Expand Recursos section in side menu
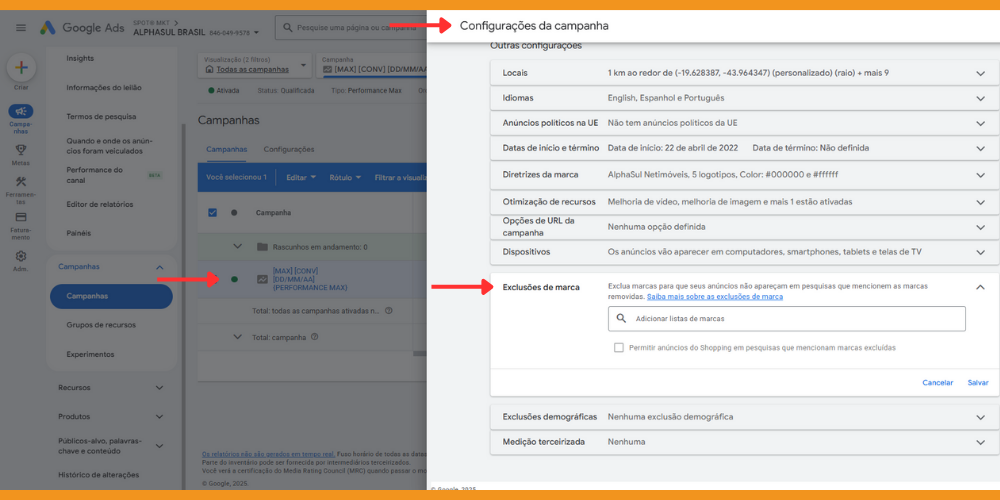The height and width of the screenshot is (500, 1000). [159, 387]
